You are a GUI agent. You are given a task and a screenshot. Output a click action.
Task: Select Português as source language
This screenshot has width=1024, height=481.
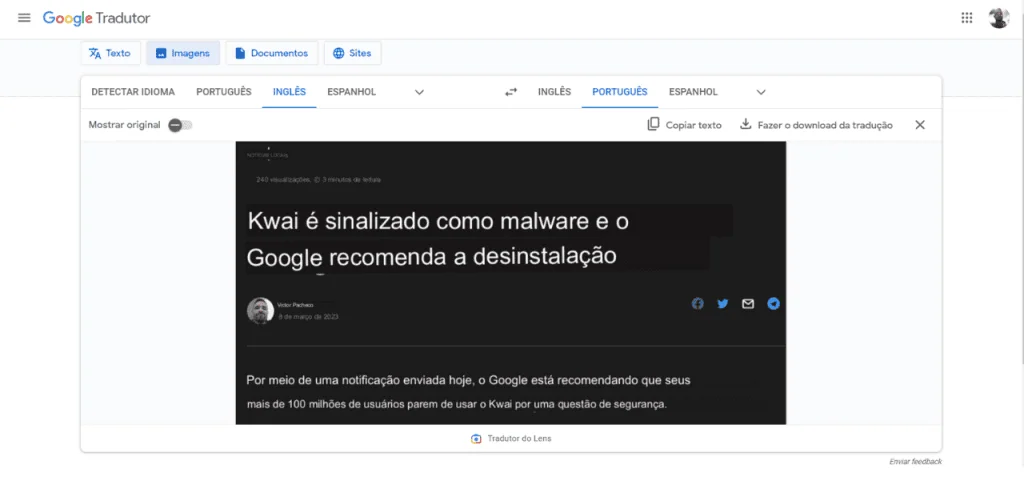coord(224,92)
